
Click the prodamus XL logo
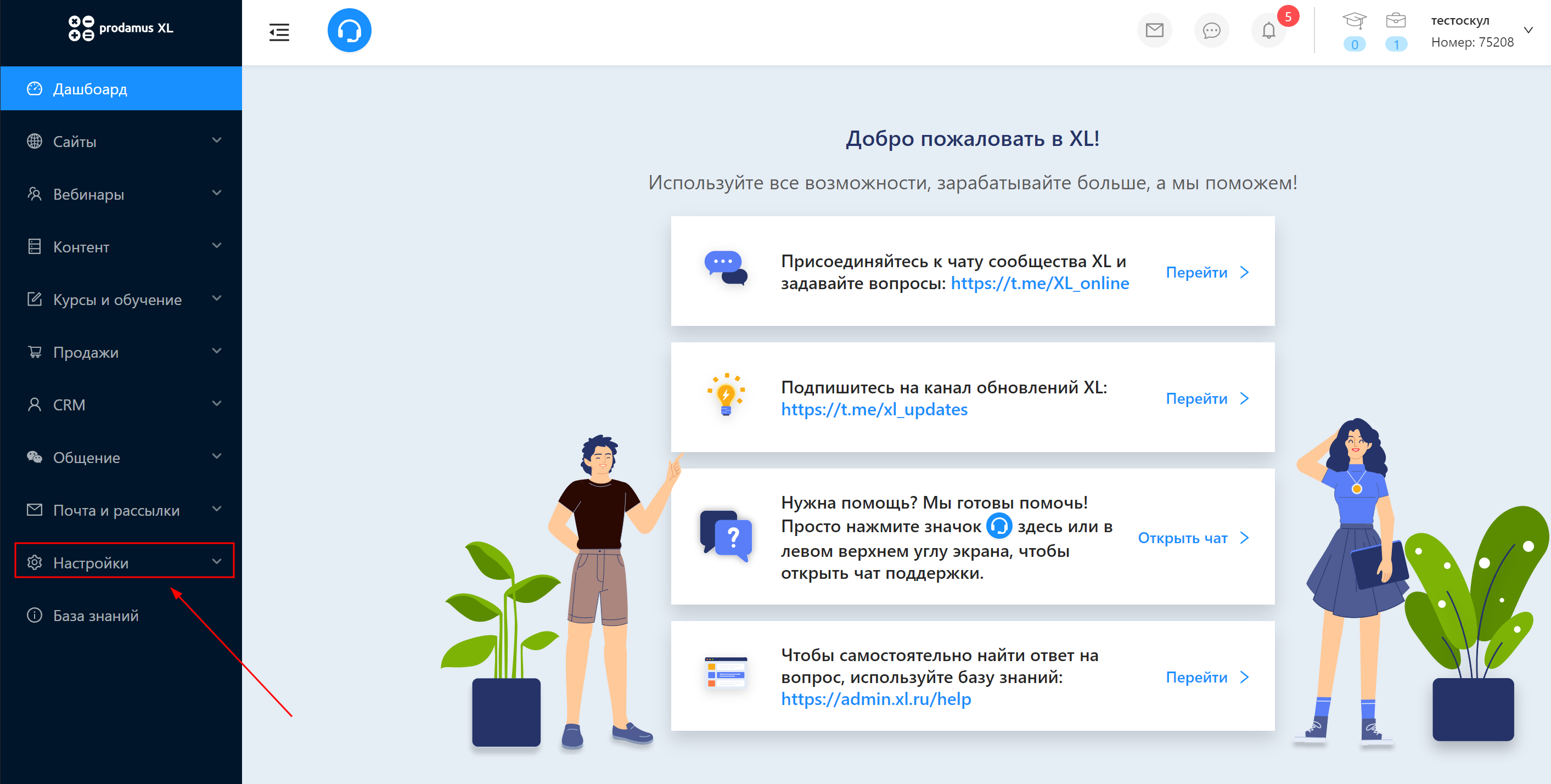120,29
